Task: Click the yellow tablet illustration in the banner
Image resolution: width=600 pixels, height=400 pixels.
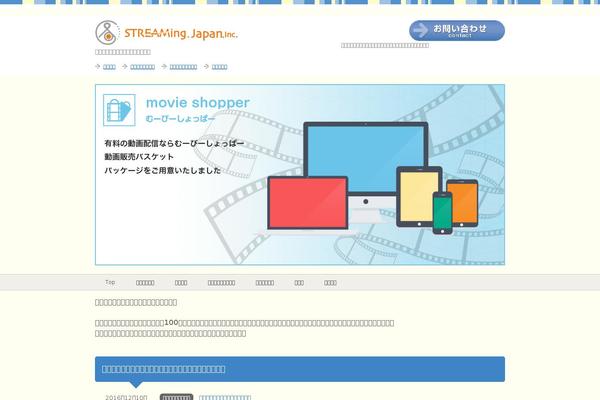Action: tap(419, 197)
